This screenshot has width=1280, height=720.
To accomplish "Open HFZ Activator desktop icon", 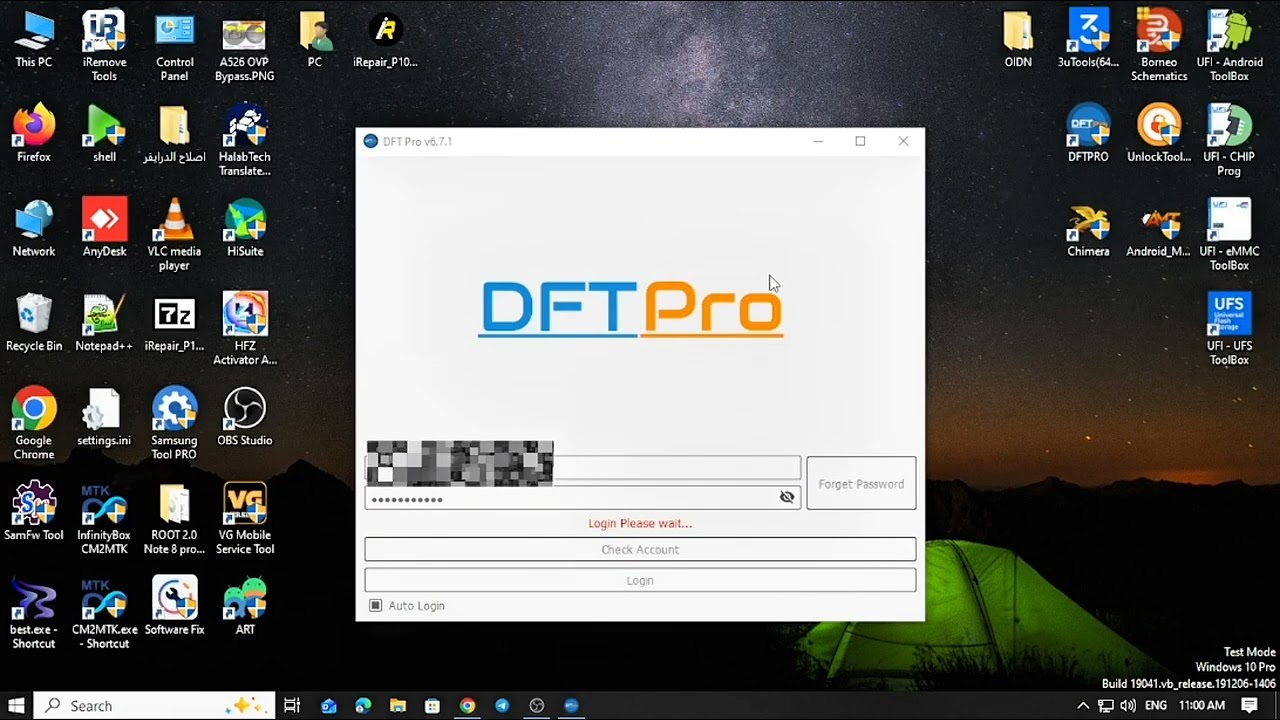I will 244,330.
